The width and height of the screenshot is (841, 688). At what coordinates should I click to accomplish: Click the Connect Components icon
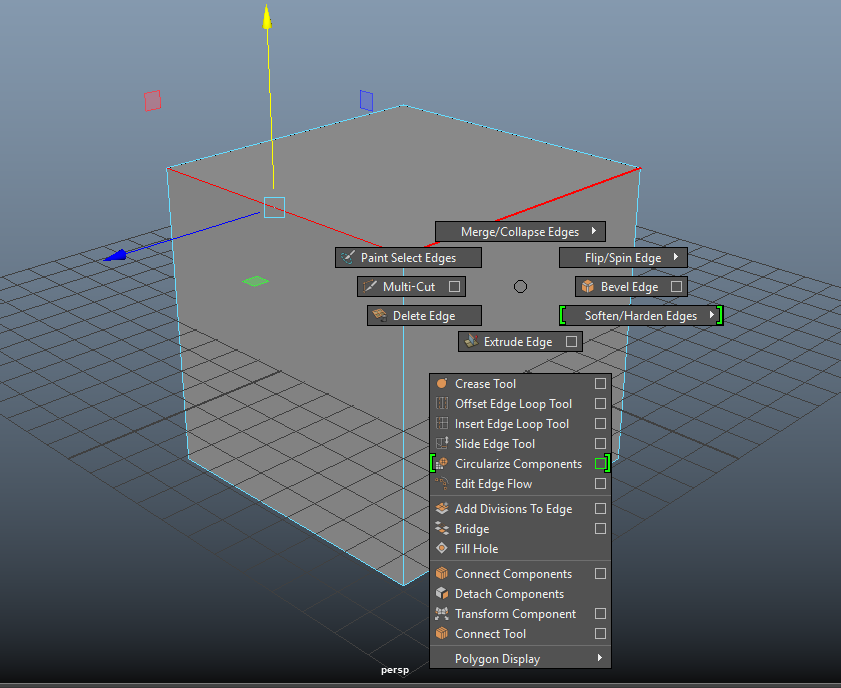[x=442, y=573]
